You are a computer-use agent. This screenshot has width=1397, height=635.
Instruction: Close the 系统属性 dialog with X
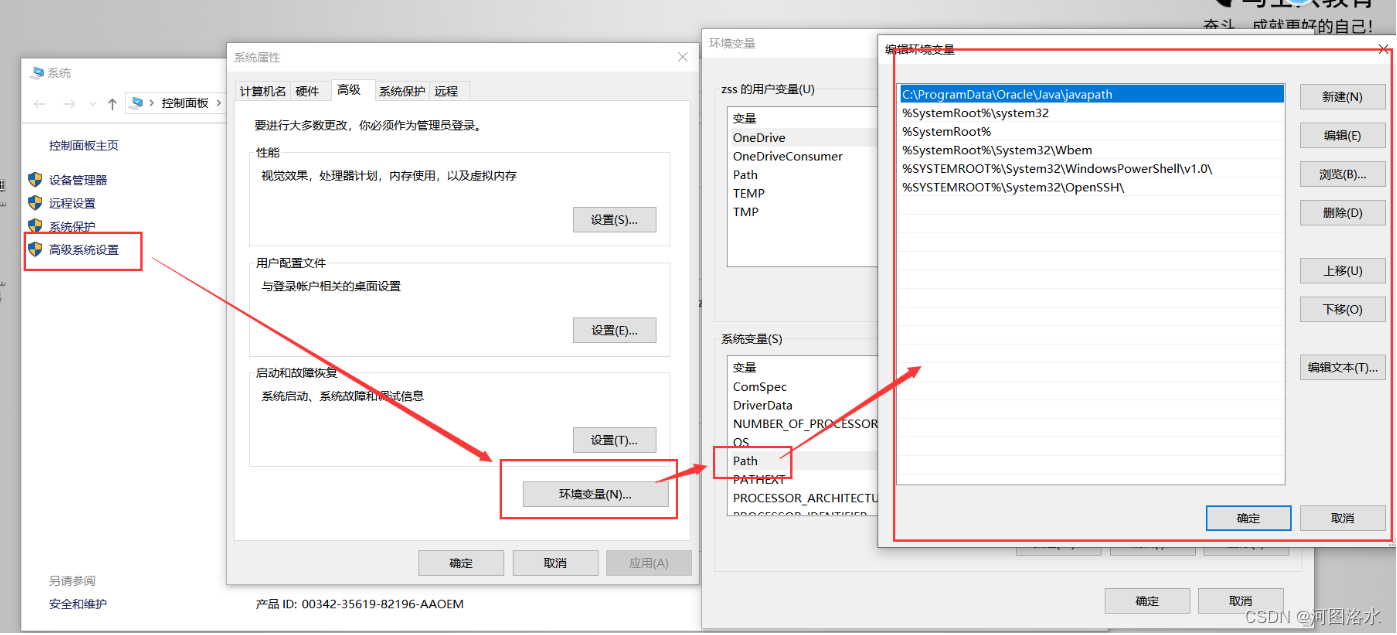pyautogui.click(x=682, y=57)
